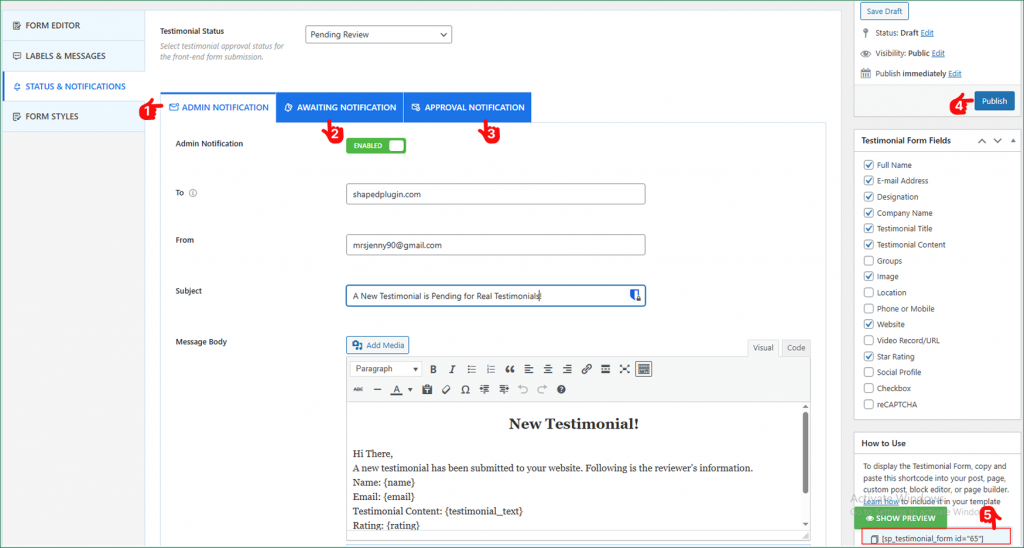
Task: Switch to Awaiting Notification tab
Action: 340,108
